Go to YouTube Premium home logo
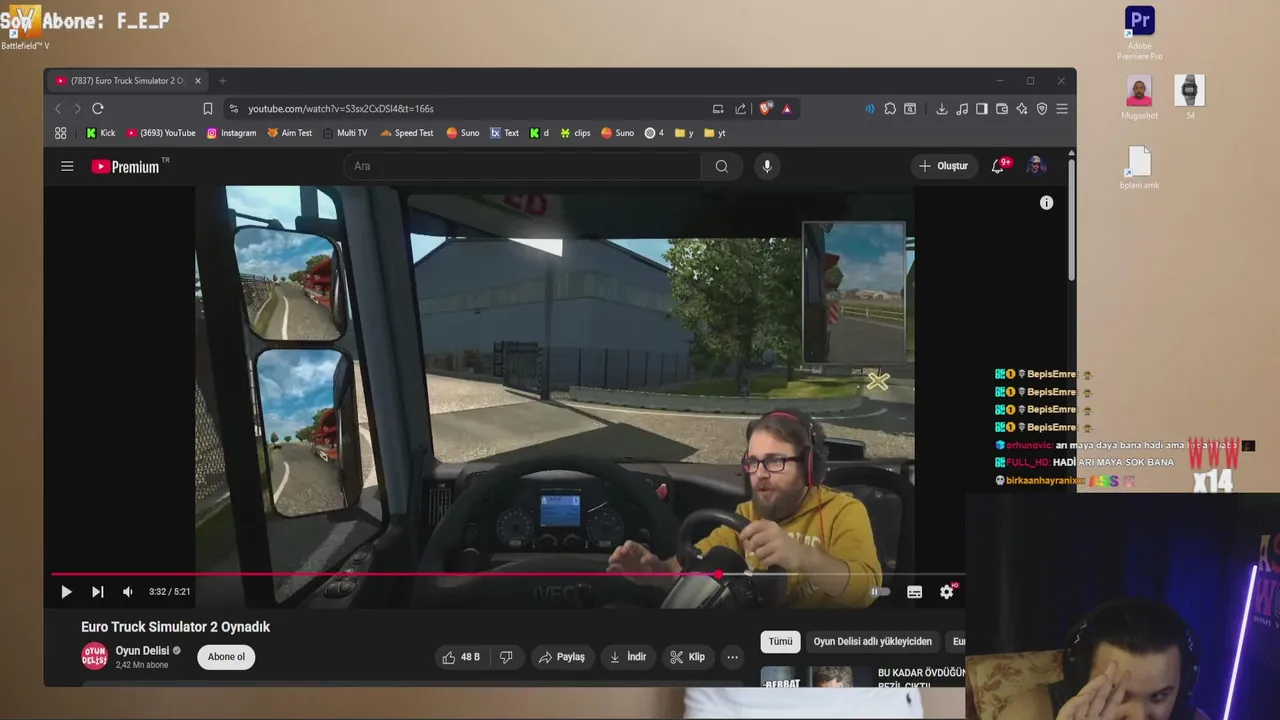 126,167
